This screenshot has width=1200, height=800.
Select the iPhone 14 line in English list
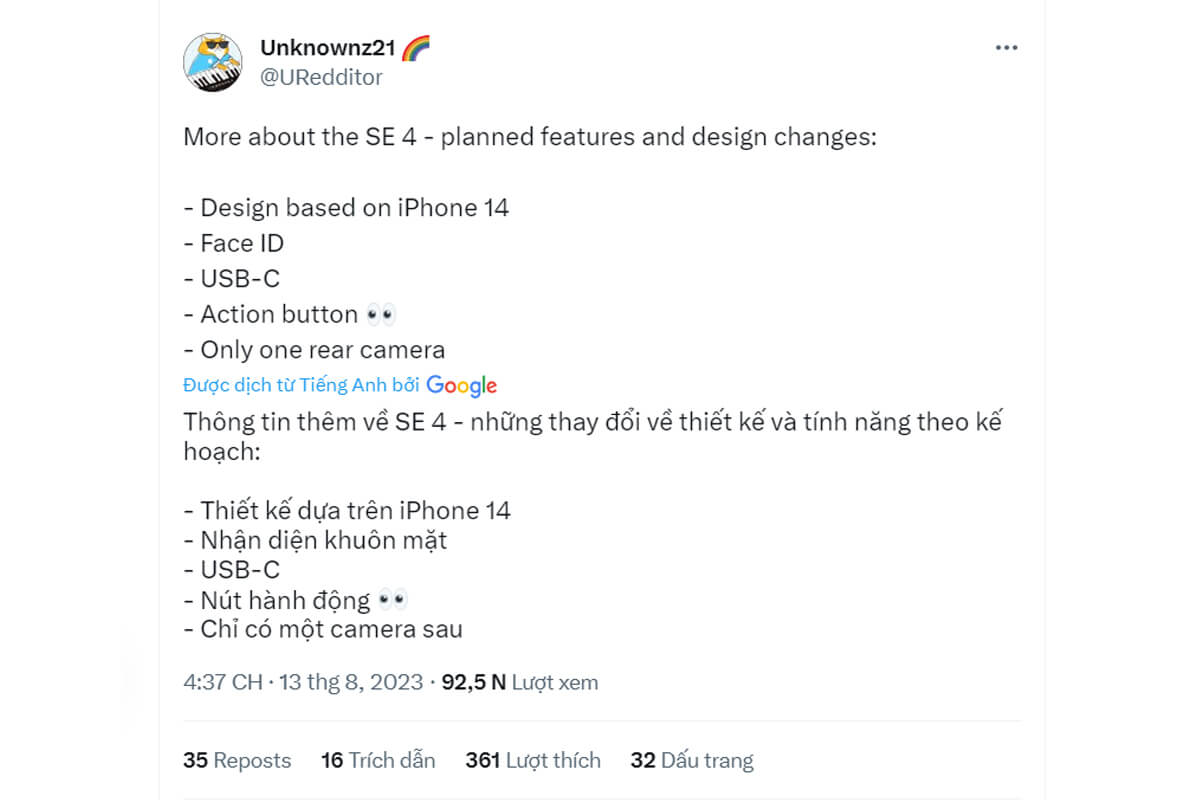346,207
